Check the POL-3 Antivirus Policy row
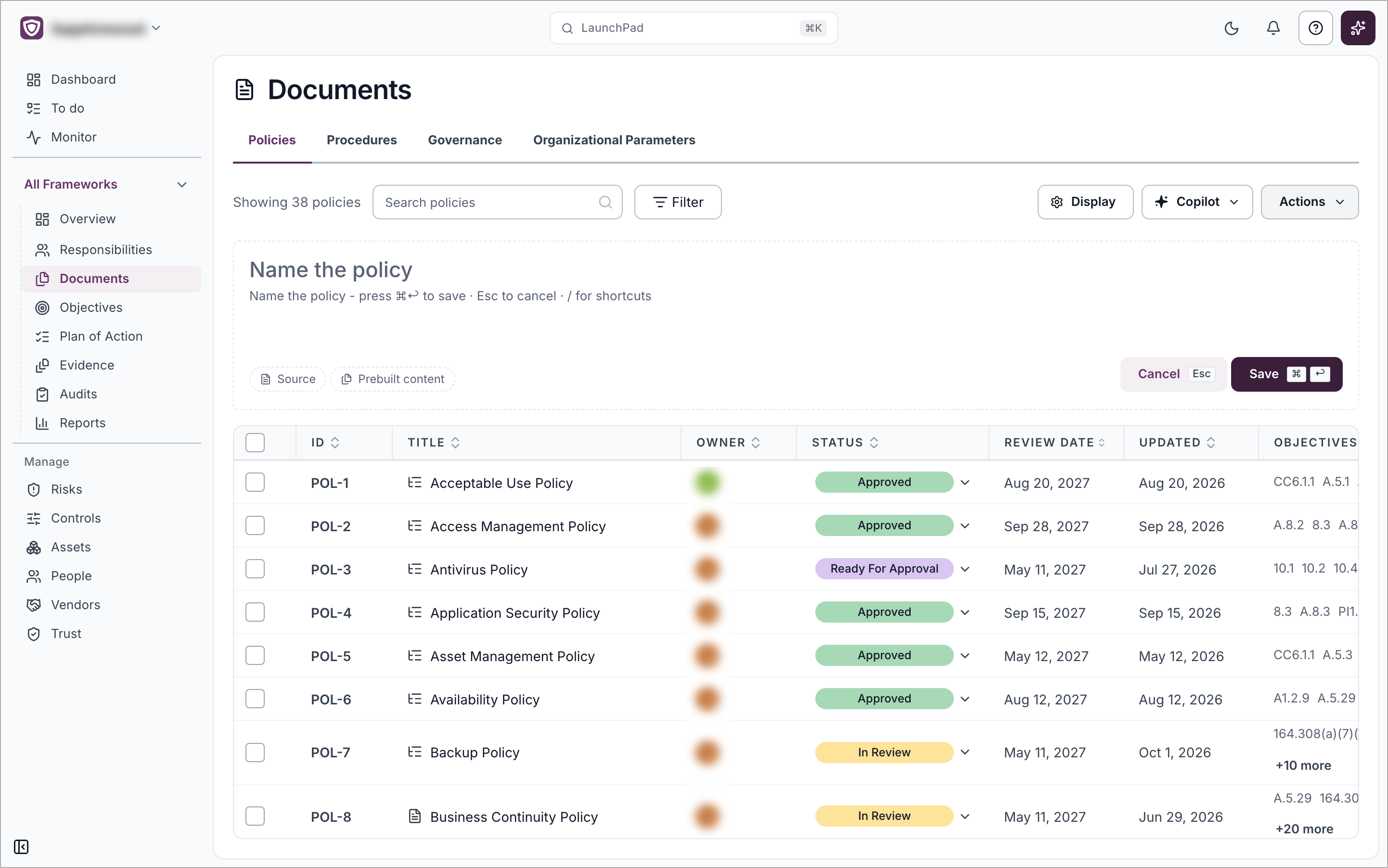The height and width of the screenshot is (868, 1388). 255,570
